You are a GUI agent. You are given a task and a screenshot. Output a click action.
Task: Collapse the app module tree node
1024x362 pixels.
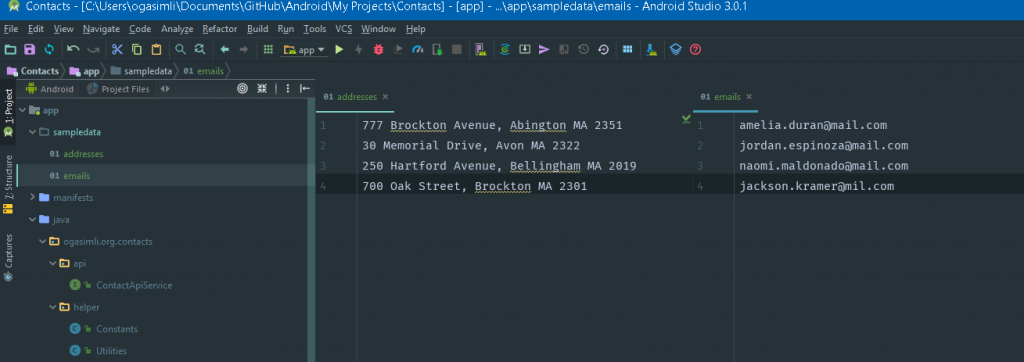click(x=23, y=110)
